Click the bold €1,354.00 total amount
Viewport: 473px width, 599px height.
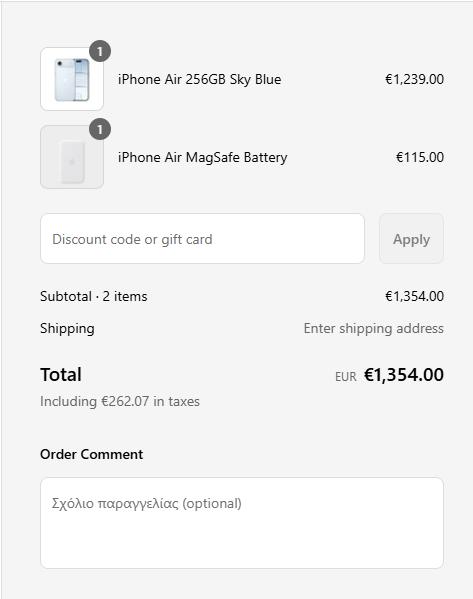coord(404,375)
